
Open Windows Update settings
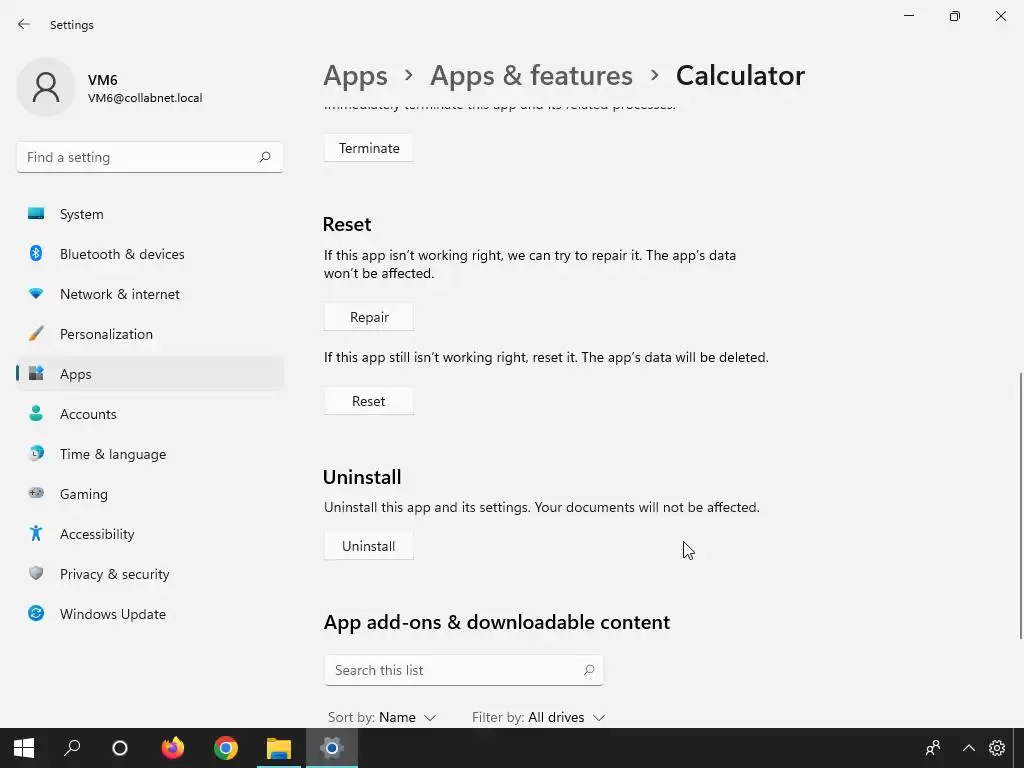pos(150,614)
